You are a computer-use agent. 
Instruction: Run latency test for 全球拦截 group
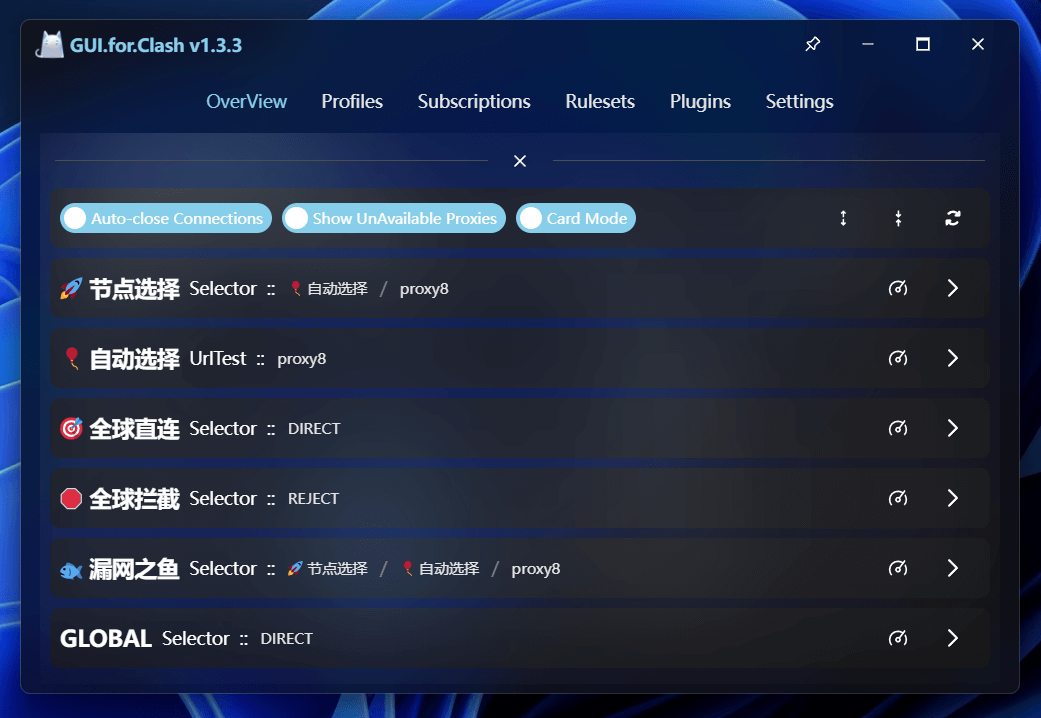898,498
